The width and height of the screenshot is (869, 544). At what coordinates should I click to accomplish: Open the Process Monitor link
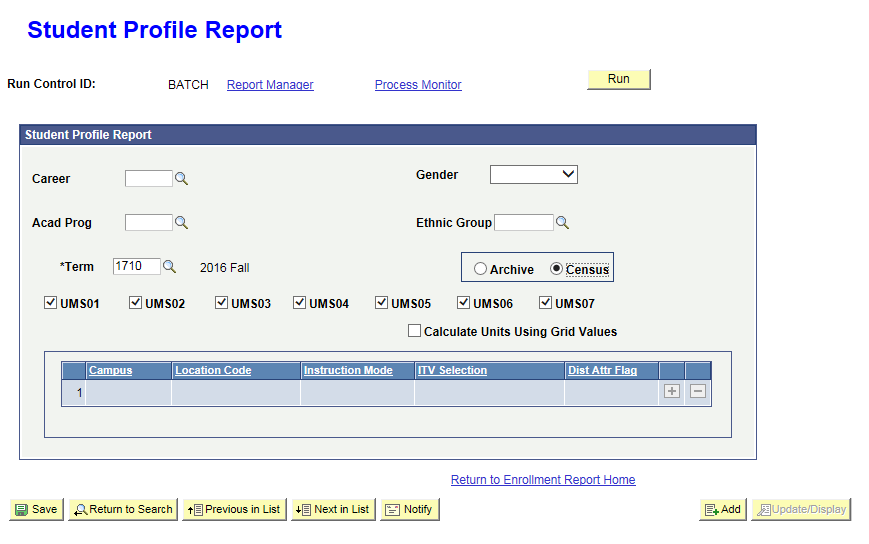point(418,85)
